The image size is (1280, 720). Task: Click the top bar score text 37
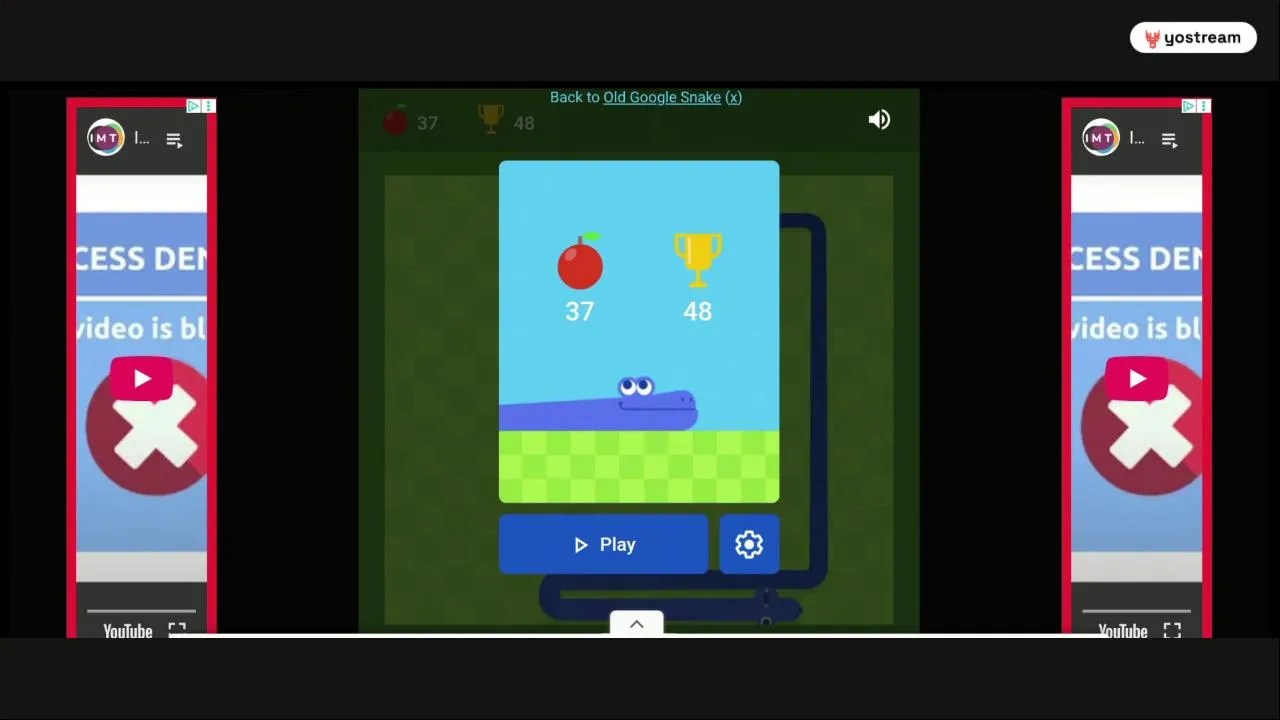(x=428, y=123)
